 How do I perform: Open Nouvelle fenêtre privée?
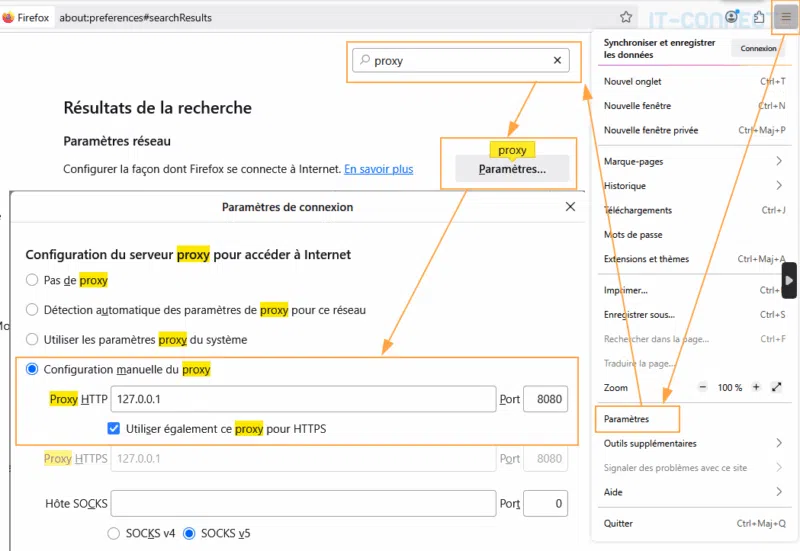click(x=694, y=130)
